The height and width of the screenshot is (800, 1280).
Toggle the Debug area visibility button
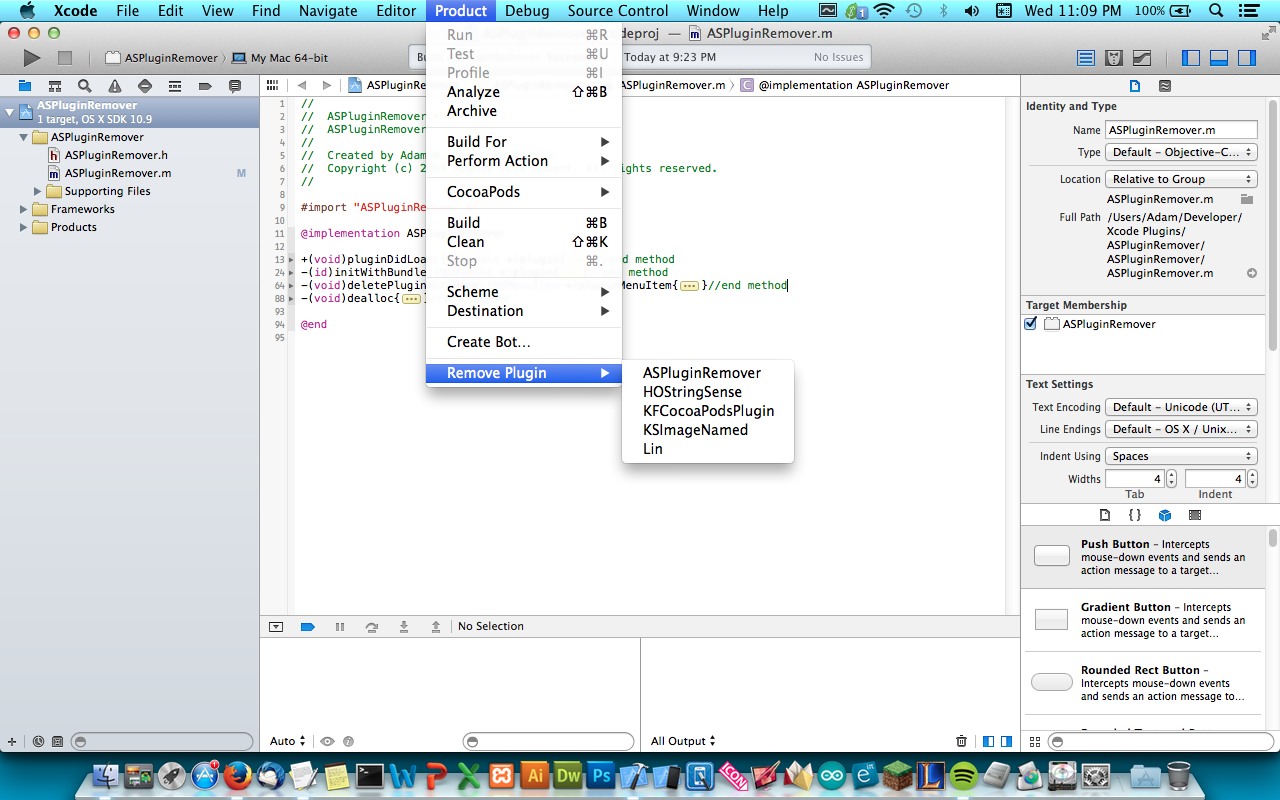(x=1219, y=58)
